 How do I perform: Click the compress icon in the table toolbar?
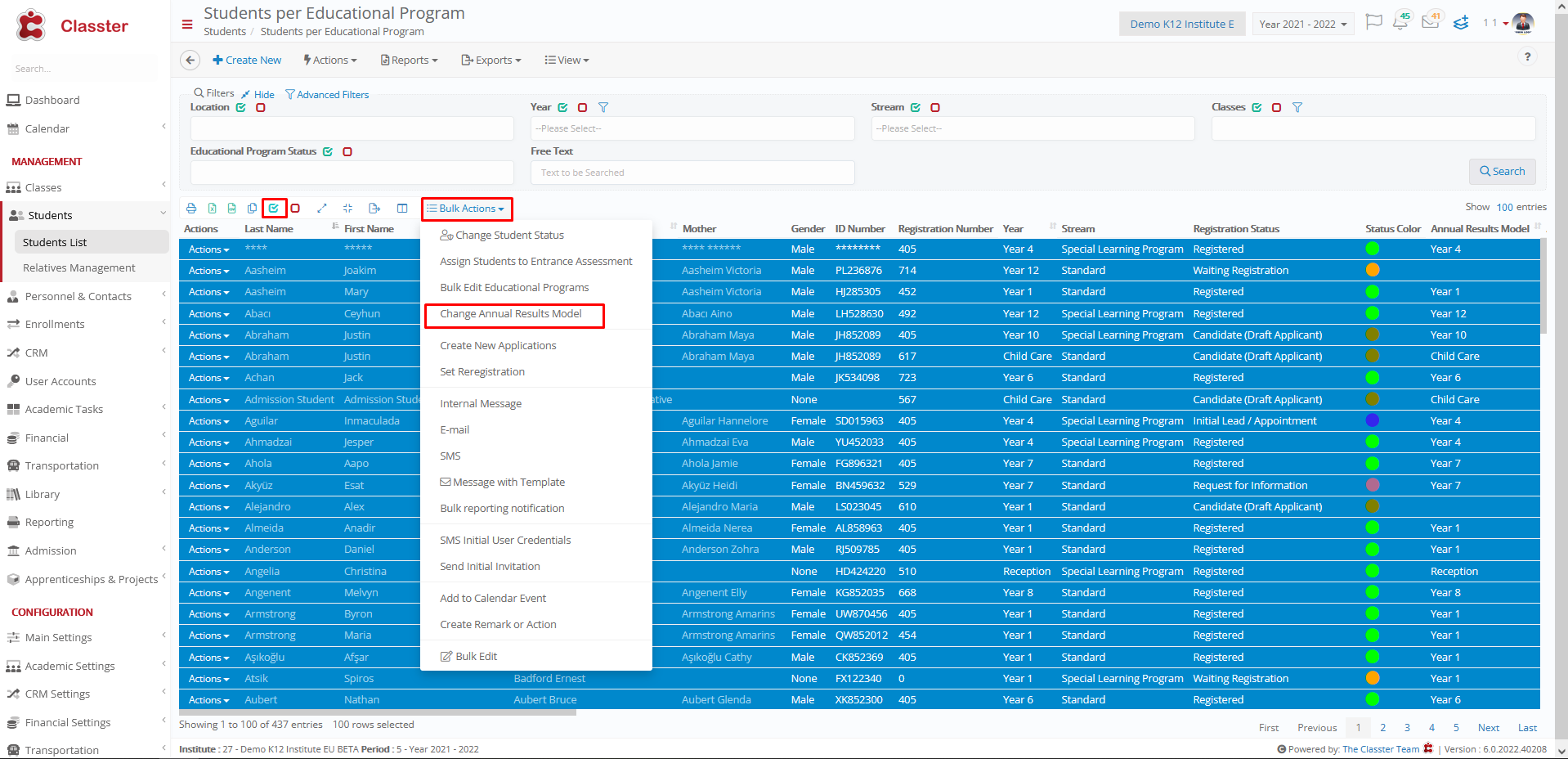tap(347, 209)
